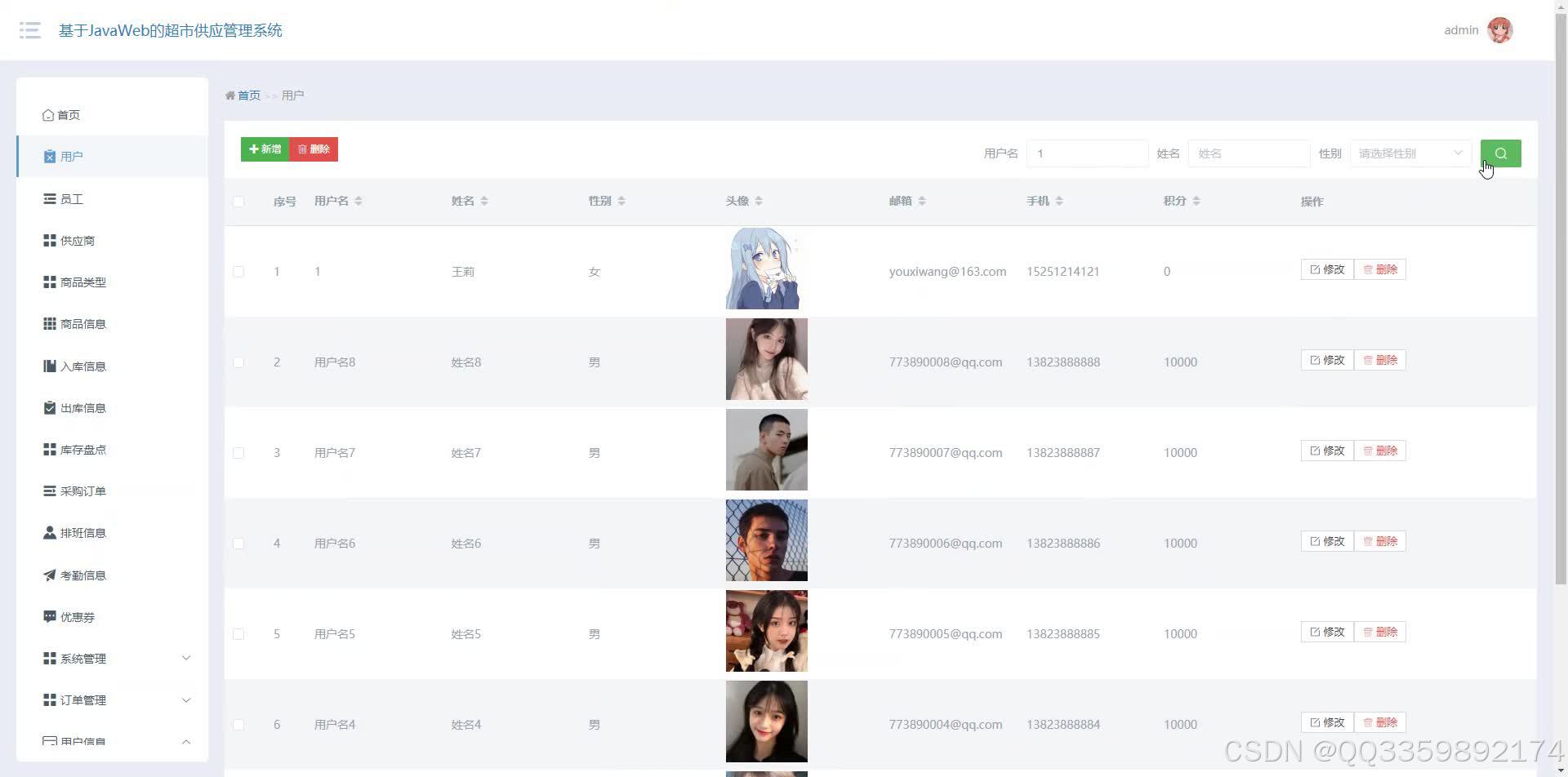Click 修改 for row 用户名6
The height and width of the screenshot is (777, 1568).
coord(1327,541)
